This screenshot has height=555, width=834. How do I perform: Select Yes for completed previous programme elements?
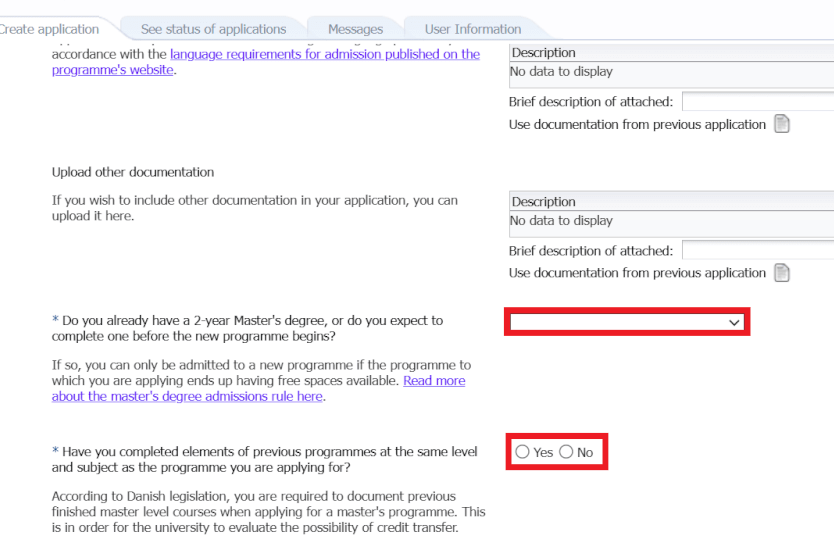pos(522,452)
